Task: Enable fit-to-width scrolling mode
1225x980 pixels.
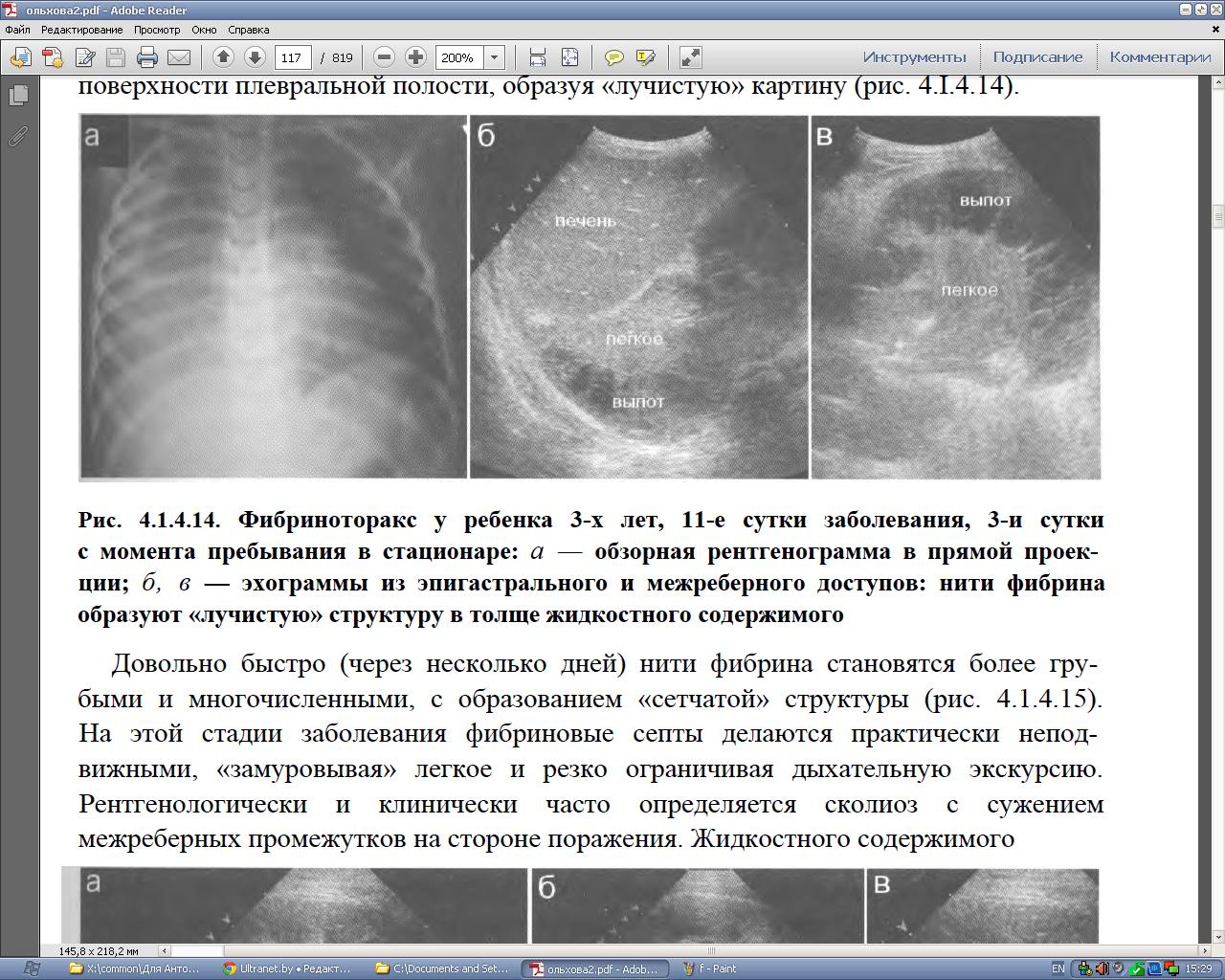Action: (x=537, y=57)
